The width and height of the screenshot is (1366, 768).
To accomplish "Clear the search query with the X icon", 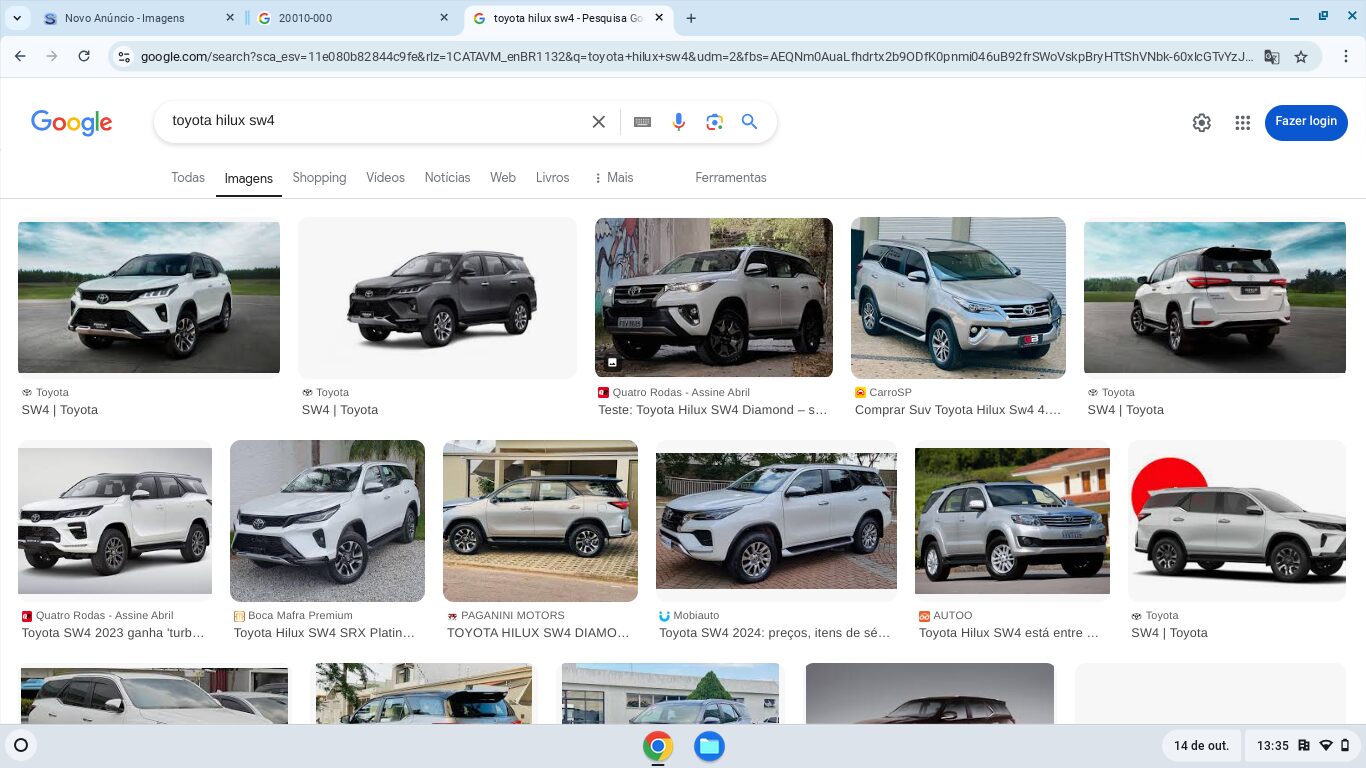I will tap(598, 121).
